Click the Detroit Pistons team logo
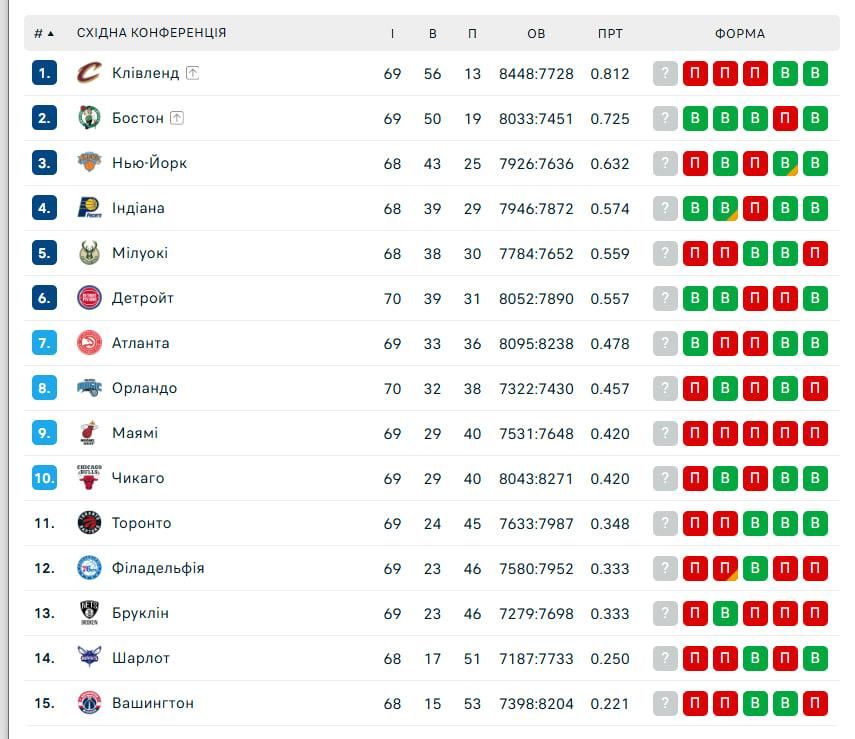Screen dimensions: 855x739 point(90,298)
